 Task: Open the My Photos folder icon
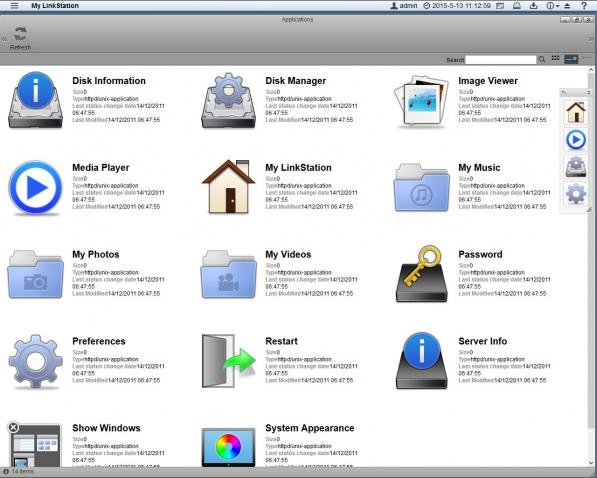[x=35, y=274]
